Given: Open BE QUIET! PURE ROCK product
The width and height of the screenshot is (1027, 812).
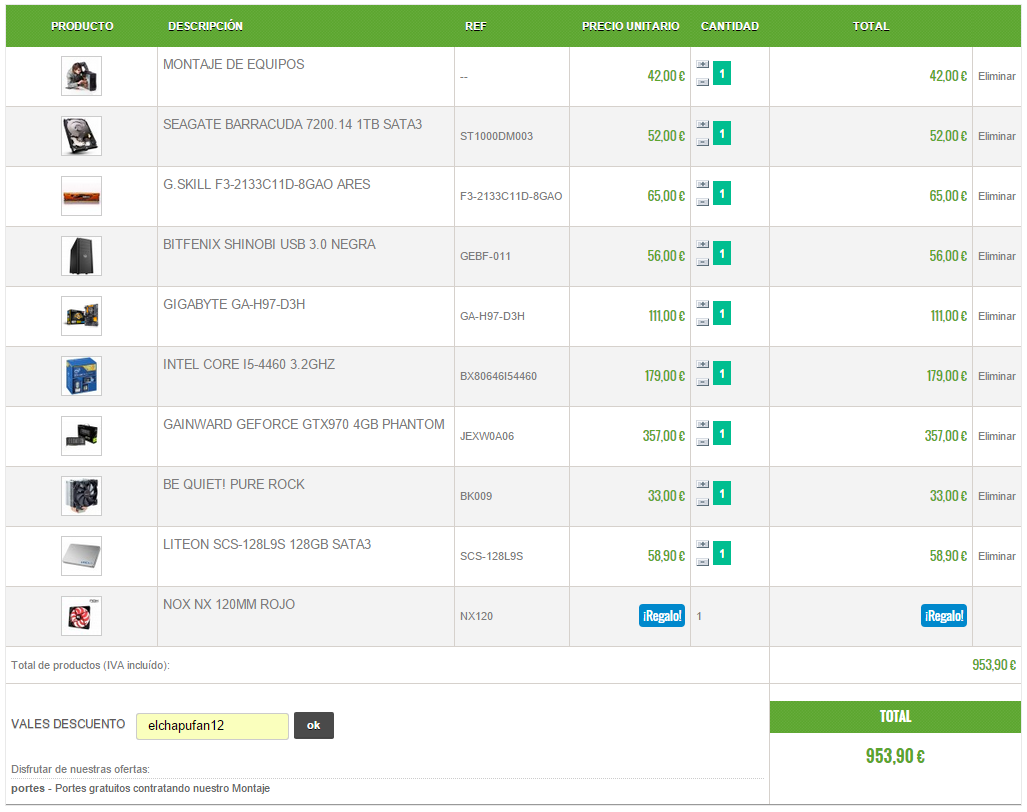Looking at the screenshot, I should (x=234, y=485).
